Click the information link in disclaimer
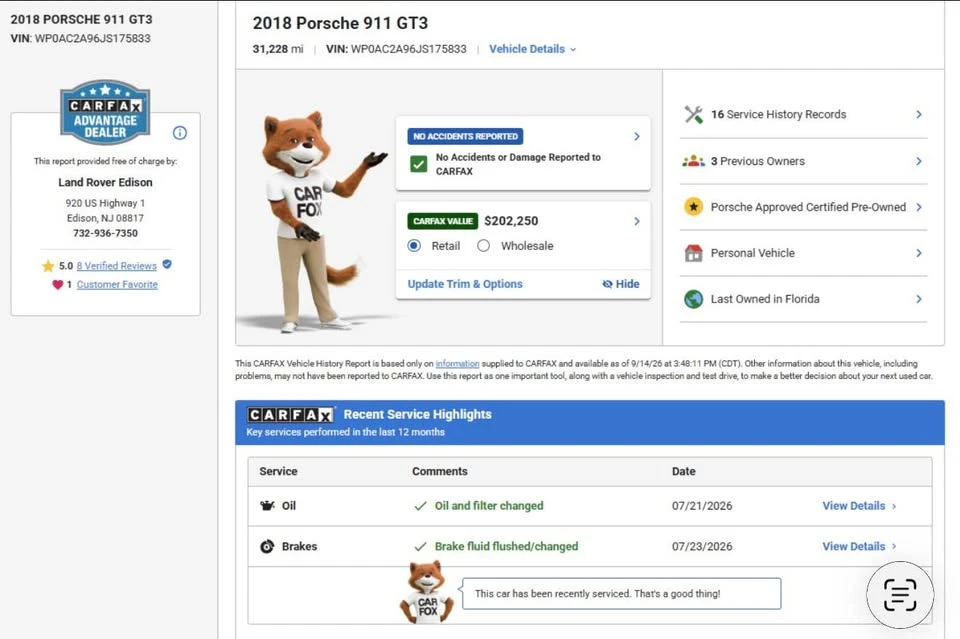 (457, 364)
